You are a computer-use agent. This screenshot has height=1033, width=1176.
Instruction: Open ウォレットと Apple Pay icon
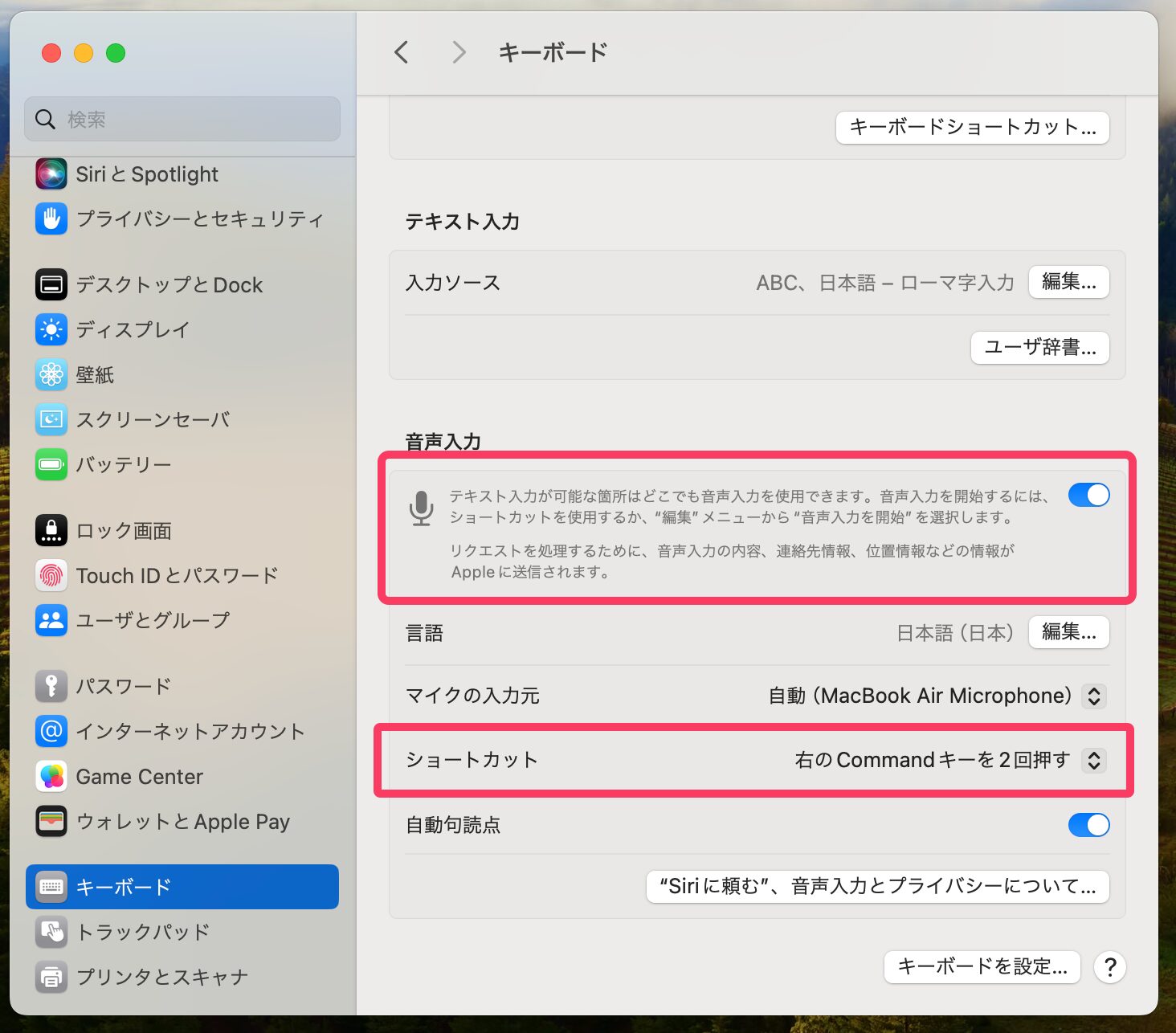tap(51, 822)
